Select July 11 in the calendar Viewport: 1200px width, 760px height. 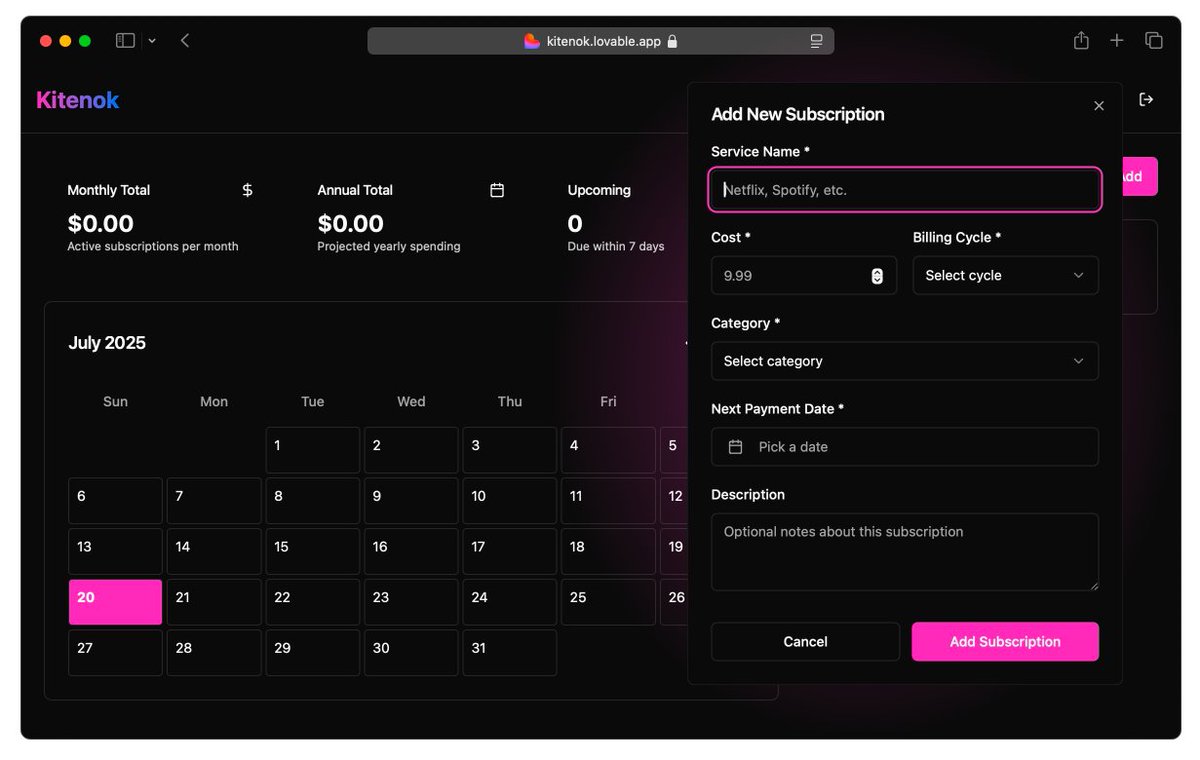tap(608, 501)
